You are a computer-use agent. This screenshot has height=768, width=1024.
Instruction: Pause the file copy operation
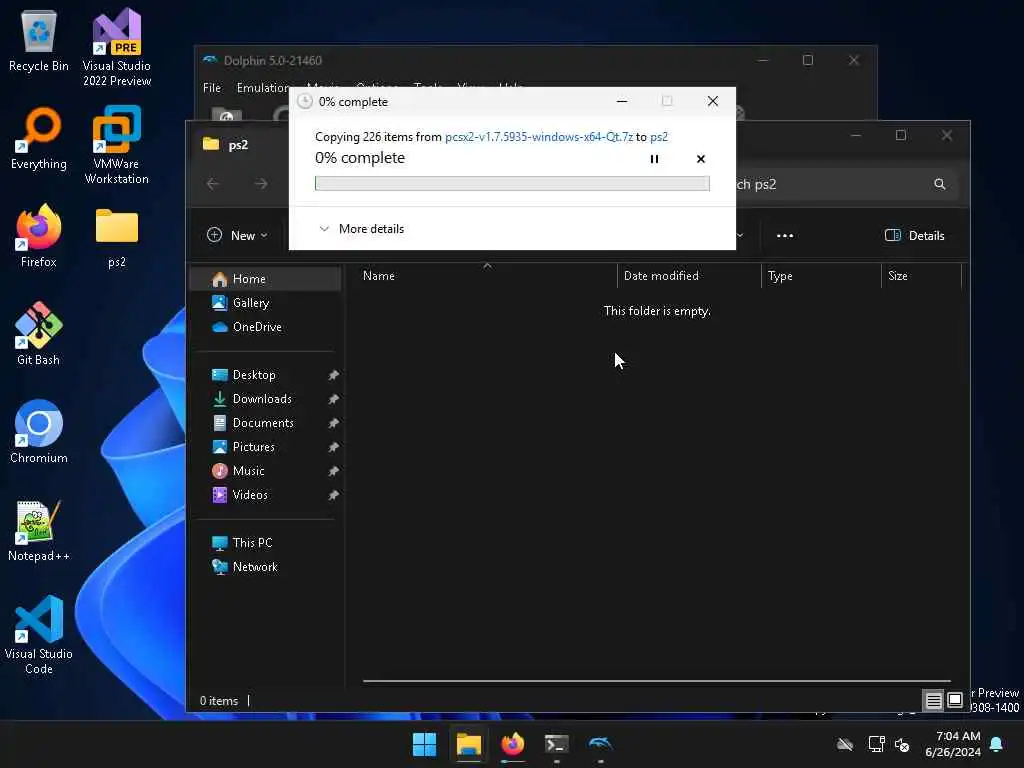pos(654,159)
